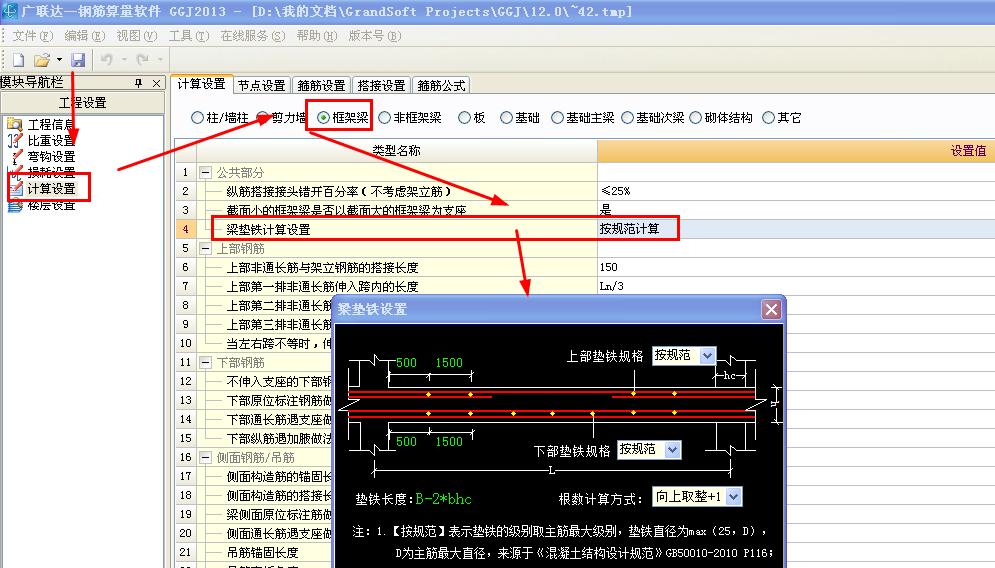Image resolution: width=995 pixels, height=568 pixels.
Task: Open the dropdown arrow beside Open folder
Action: [59, 60]
